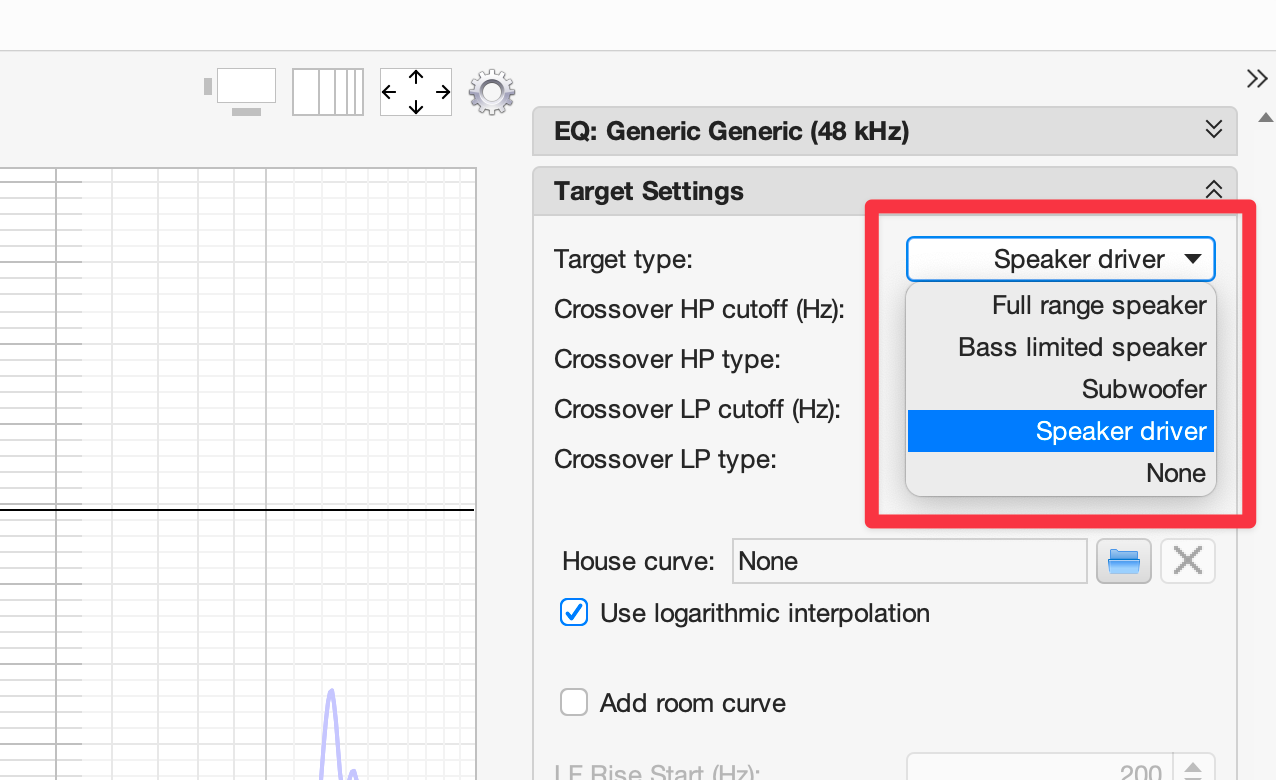
Task: Click the folder icon to load house curve
Action: tap(1124, 561)
